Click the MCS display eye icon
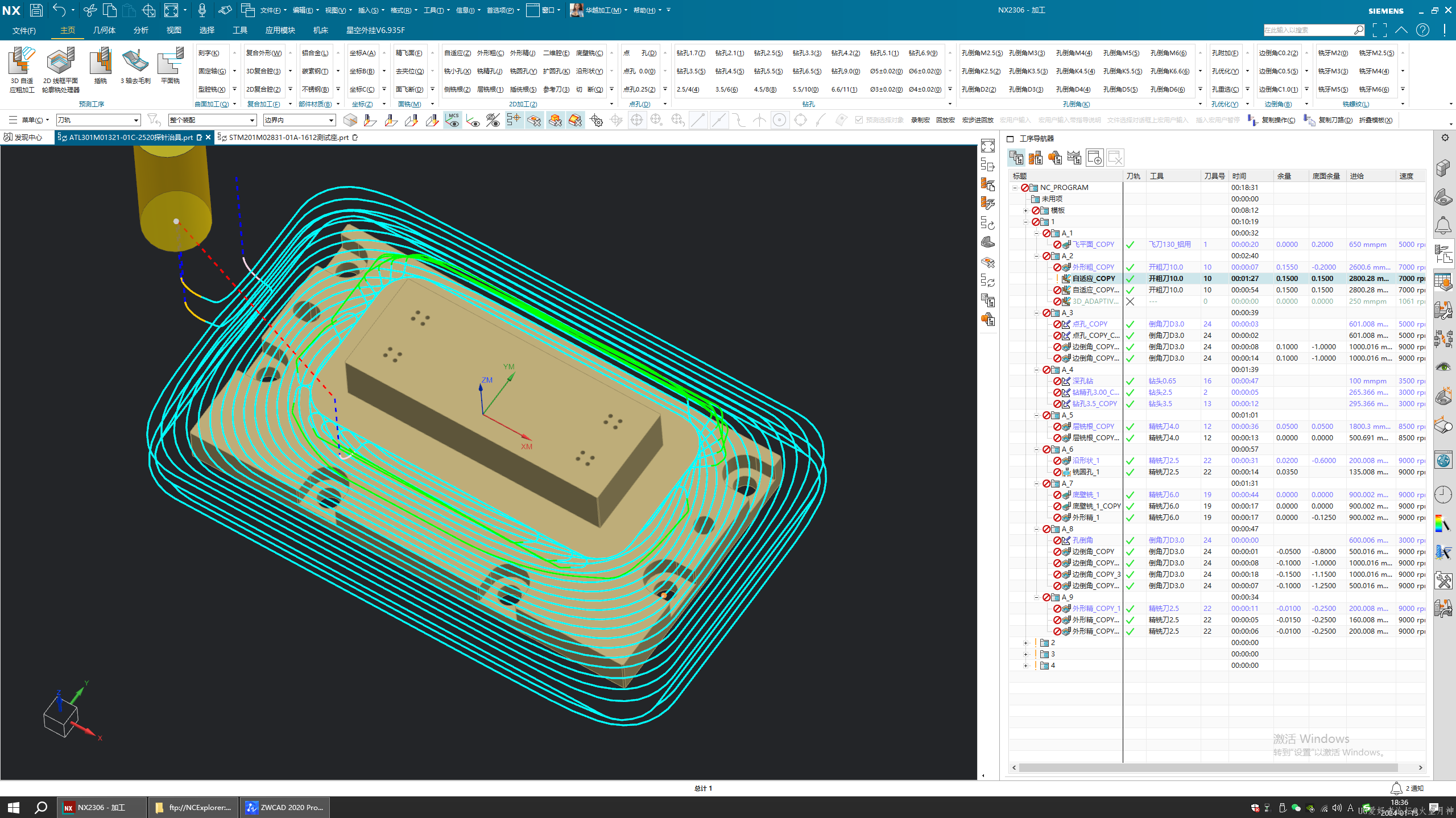 [453, 120]
